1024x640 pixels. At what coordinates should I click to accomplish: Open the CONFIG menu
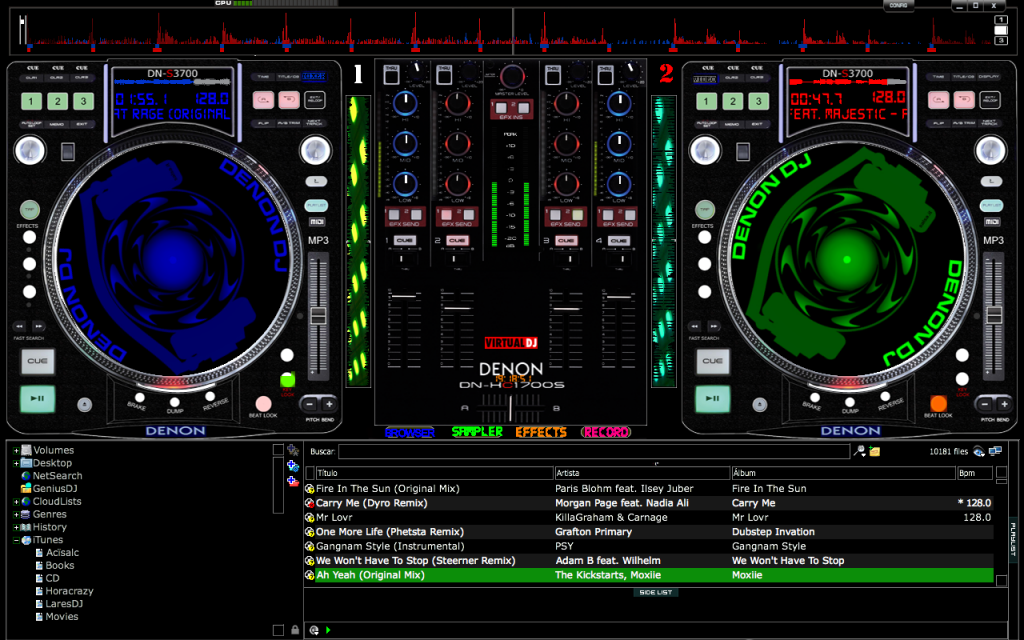click(x=899, y=5)
